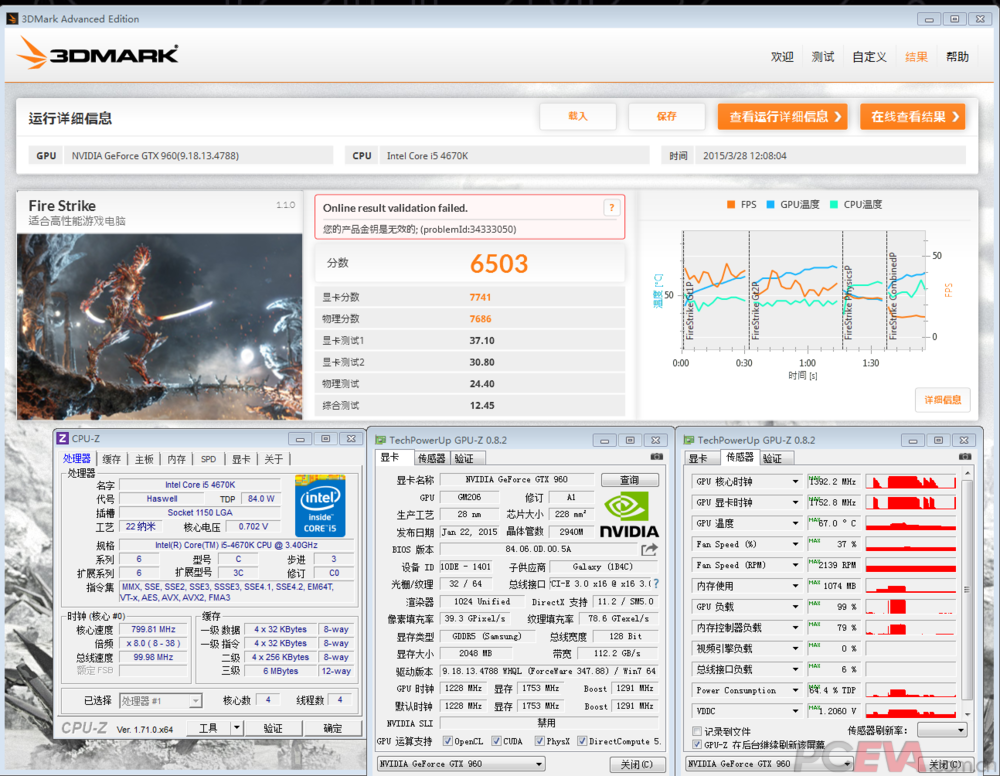The height and width of the screenshot is (776, 1000).
Task: Open the Fan Speed (RPM) sensor dropdown
Action: point(795,565)
